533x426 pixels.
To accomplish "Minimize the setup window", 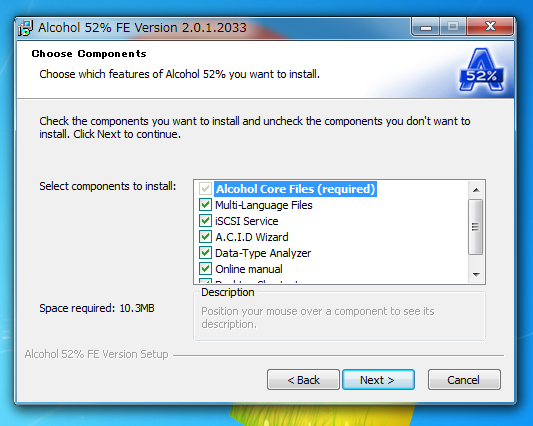I will [x=426, y=27].
